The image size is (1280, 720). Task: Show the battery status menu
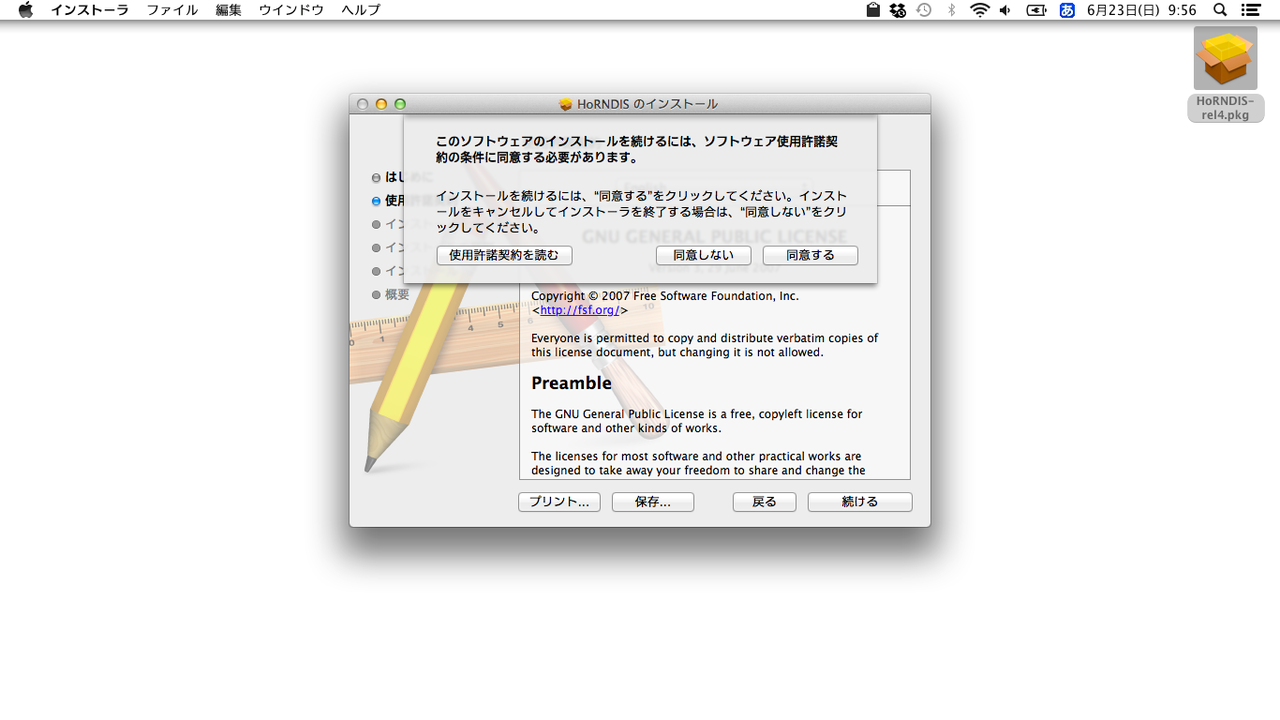point(1036,10)
